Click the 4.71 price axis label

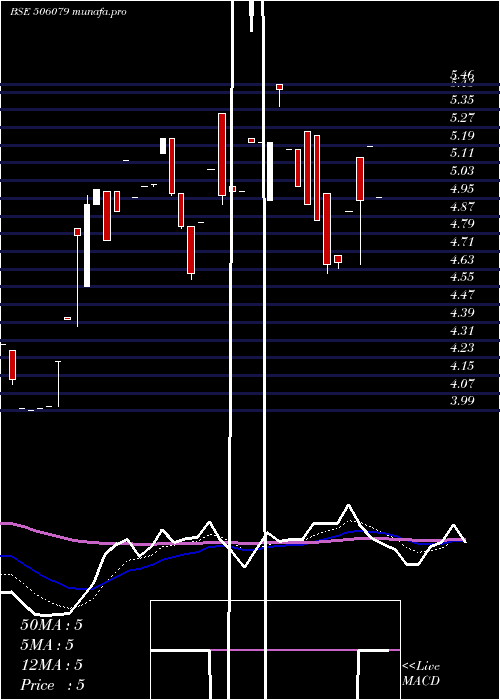462,242
